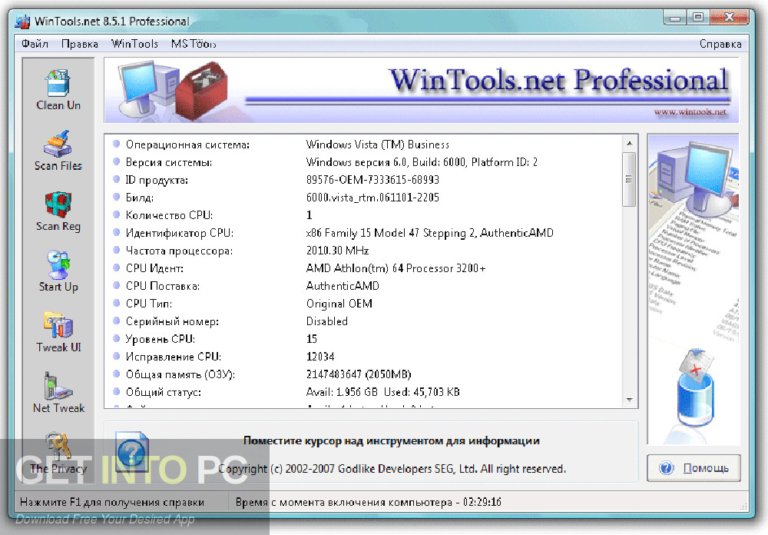Open the Правка menu

[x=79, y=44]
